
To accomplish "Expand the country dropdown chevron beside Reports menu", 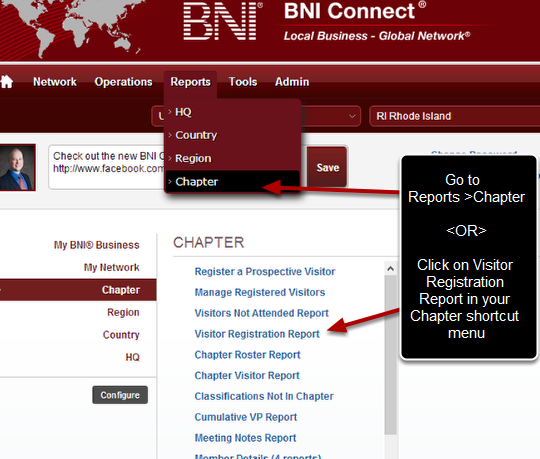I will tap(352, 116).
